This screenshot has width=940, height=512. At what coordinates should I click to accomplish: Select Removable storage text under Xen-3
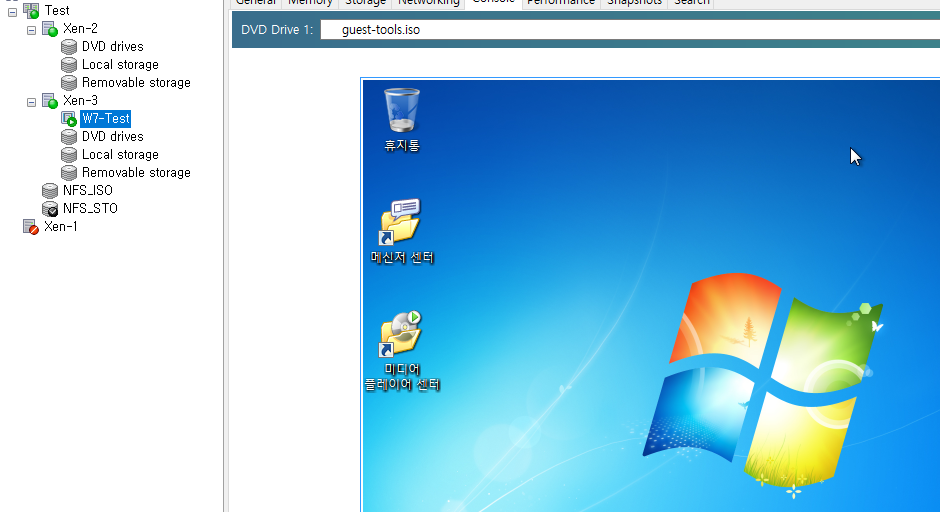136,173
